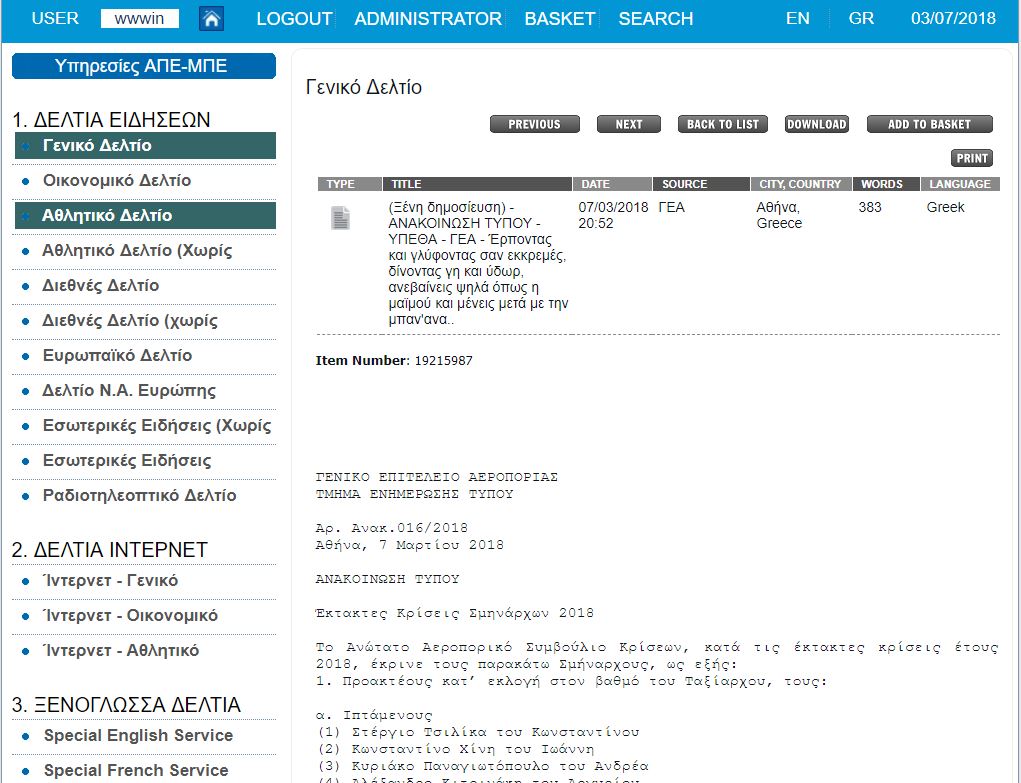1021x783 pixels.
Task: Click the PRINT button
Action: (x=971, y=158)
